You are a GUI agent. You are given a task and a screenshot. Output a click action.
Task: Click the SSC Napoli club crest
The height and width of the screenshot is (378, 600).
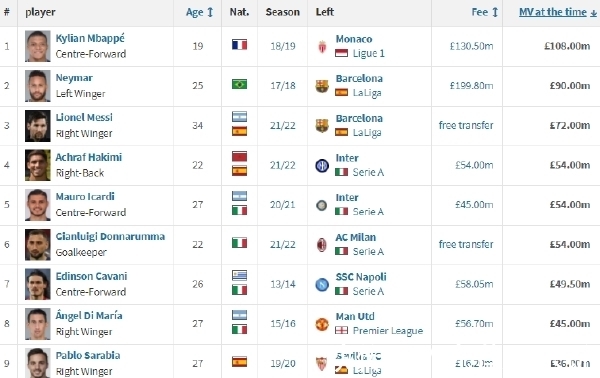click(322, 284)
